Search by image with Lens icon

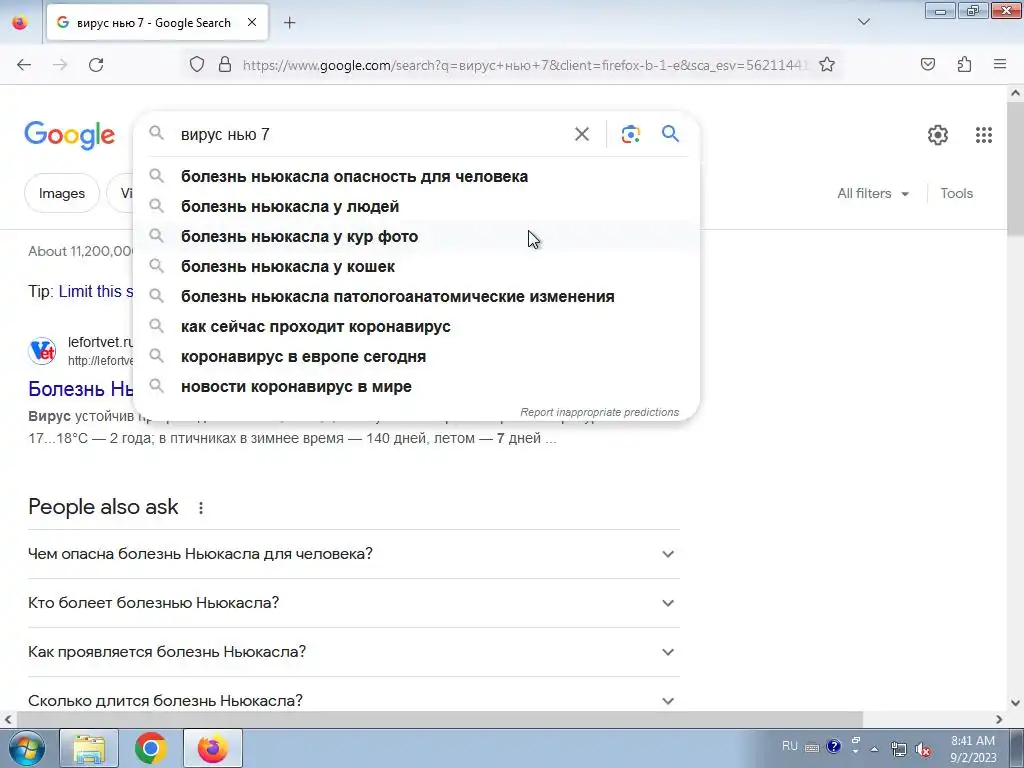[x=630, y=134]
